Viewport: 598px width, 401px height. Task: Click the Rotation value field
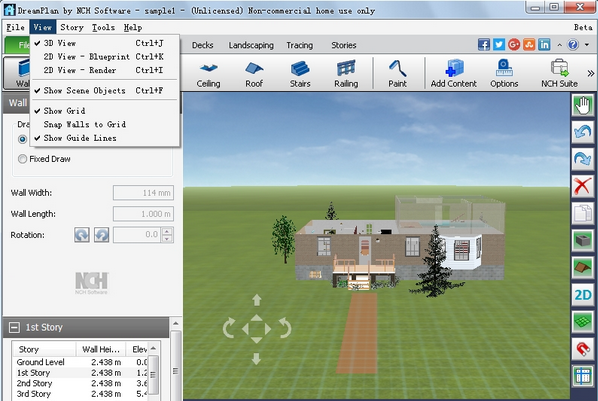[138, 235]
